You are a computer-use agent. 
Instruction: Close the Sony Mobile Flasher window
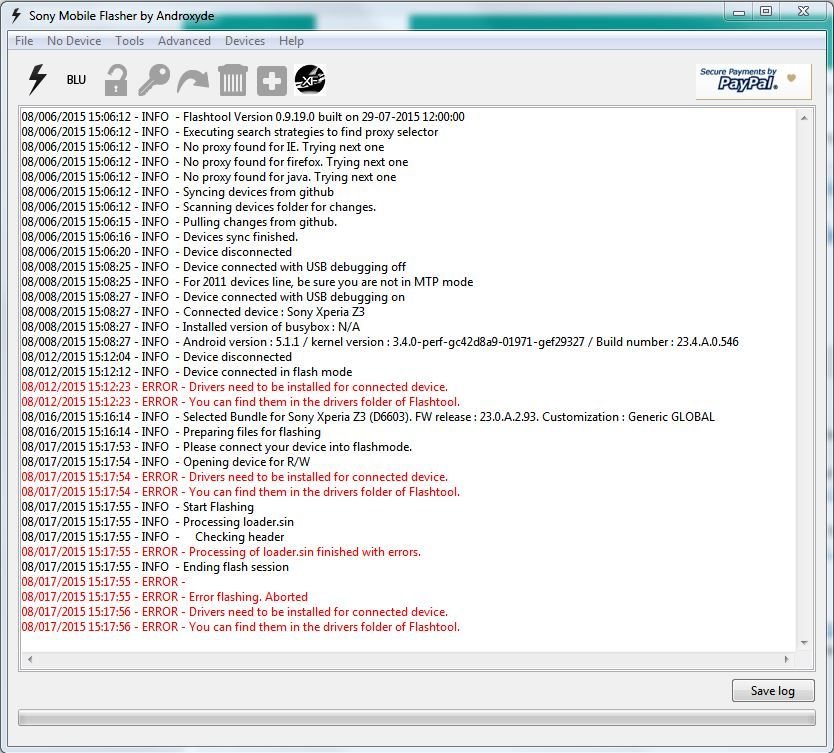point(803,12)
